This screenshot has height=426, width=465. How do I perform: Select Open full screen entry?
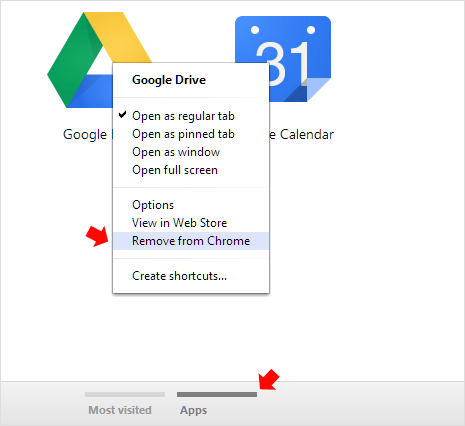click(191, 170)
